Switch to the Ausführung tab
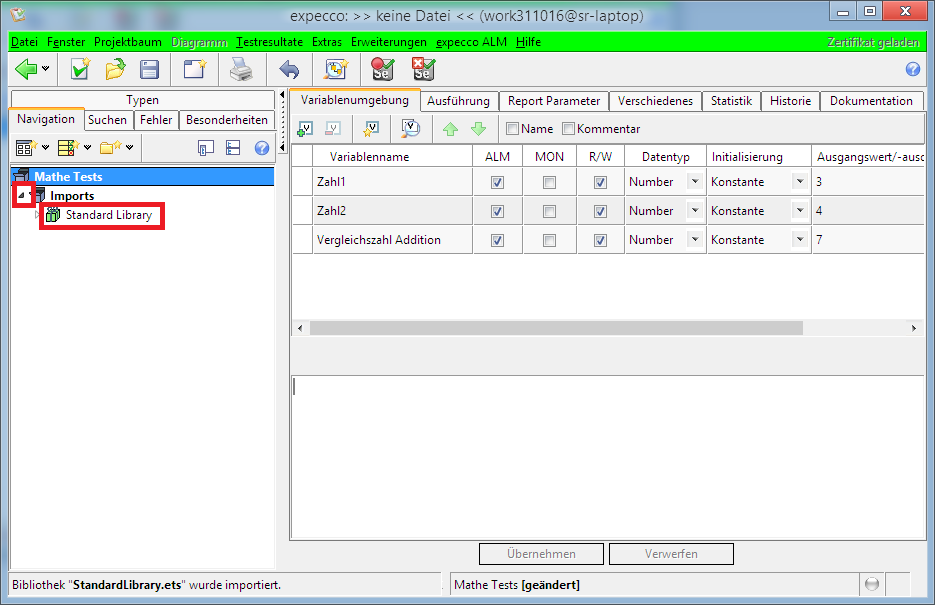The width and height of the screenshot is (935, 605). pyautogui.click(x=458, y=101)
